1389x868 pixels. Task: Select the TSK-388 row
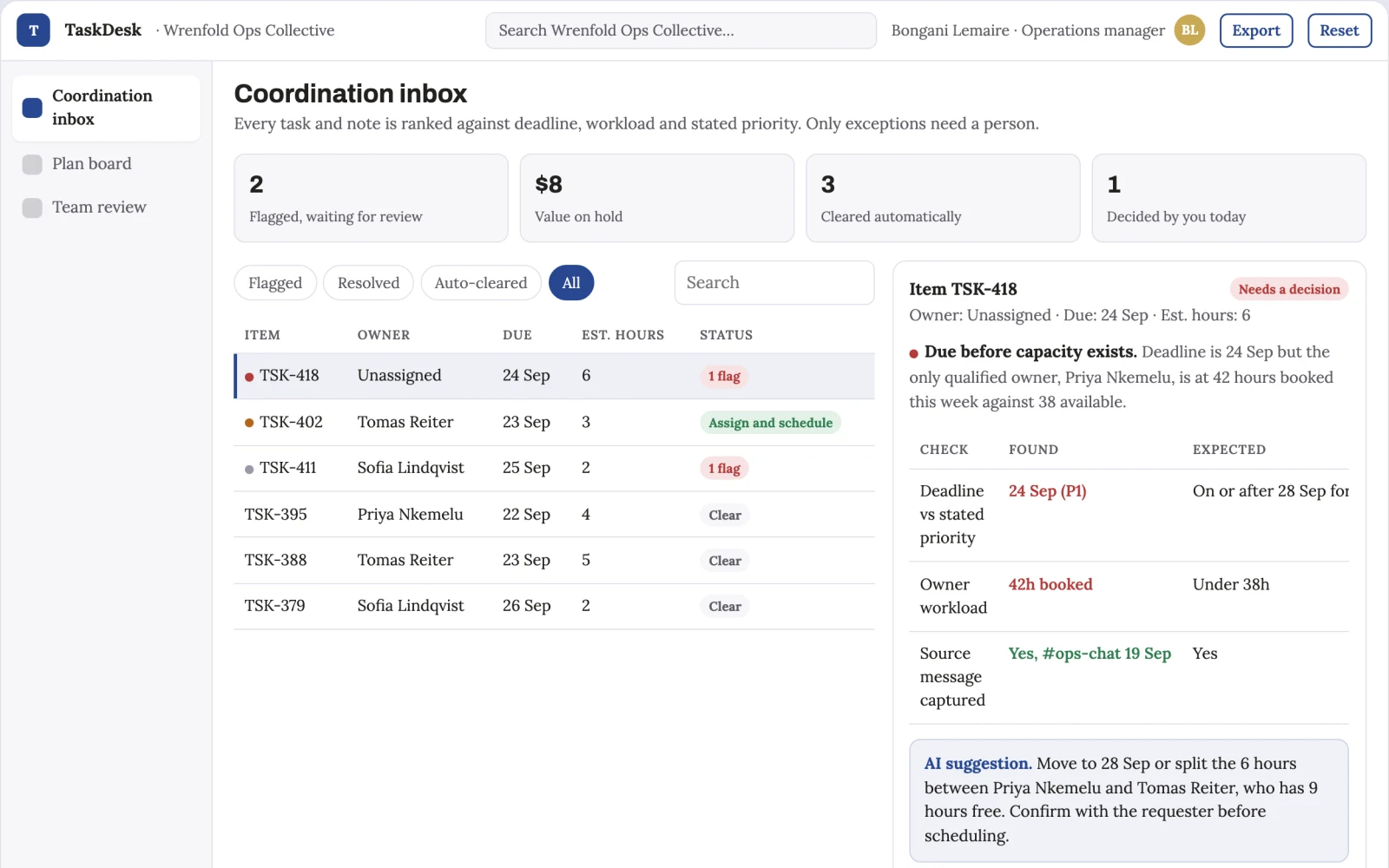554,561
